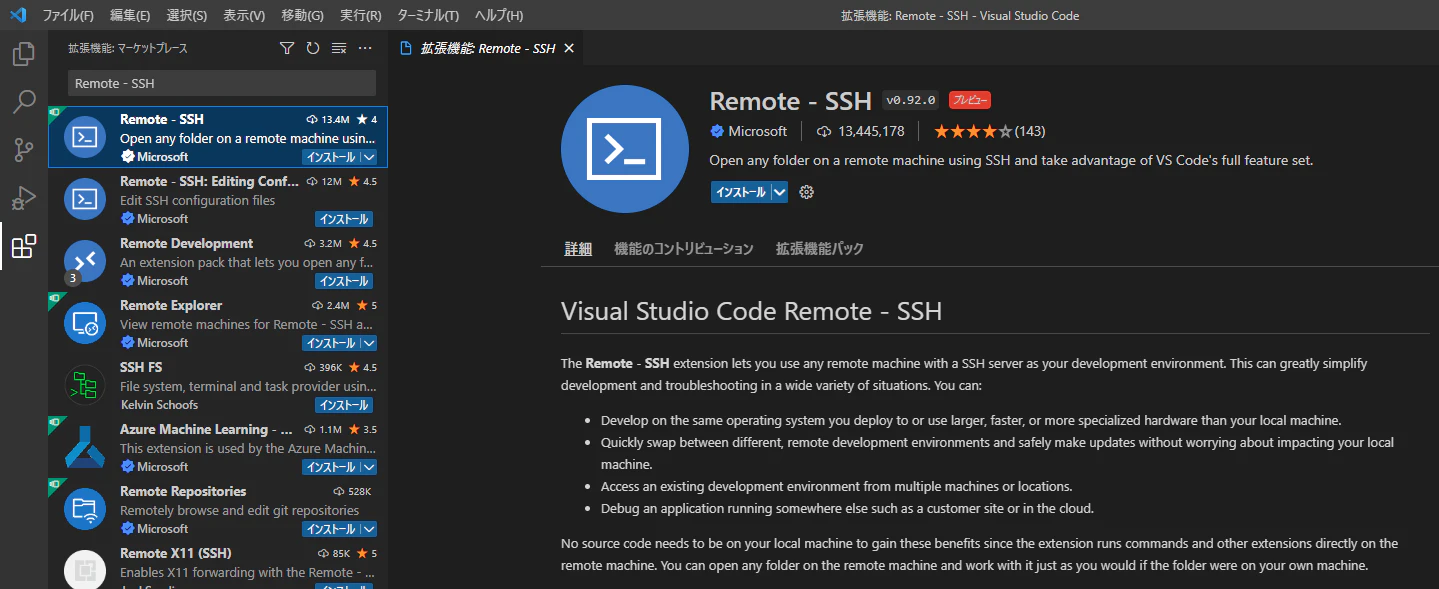The image size is (1439, 589).
Task: Open the ファイル(F) menu
Action: point(68,15)
